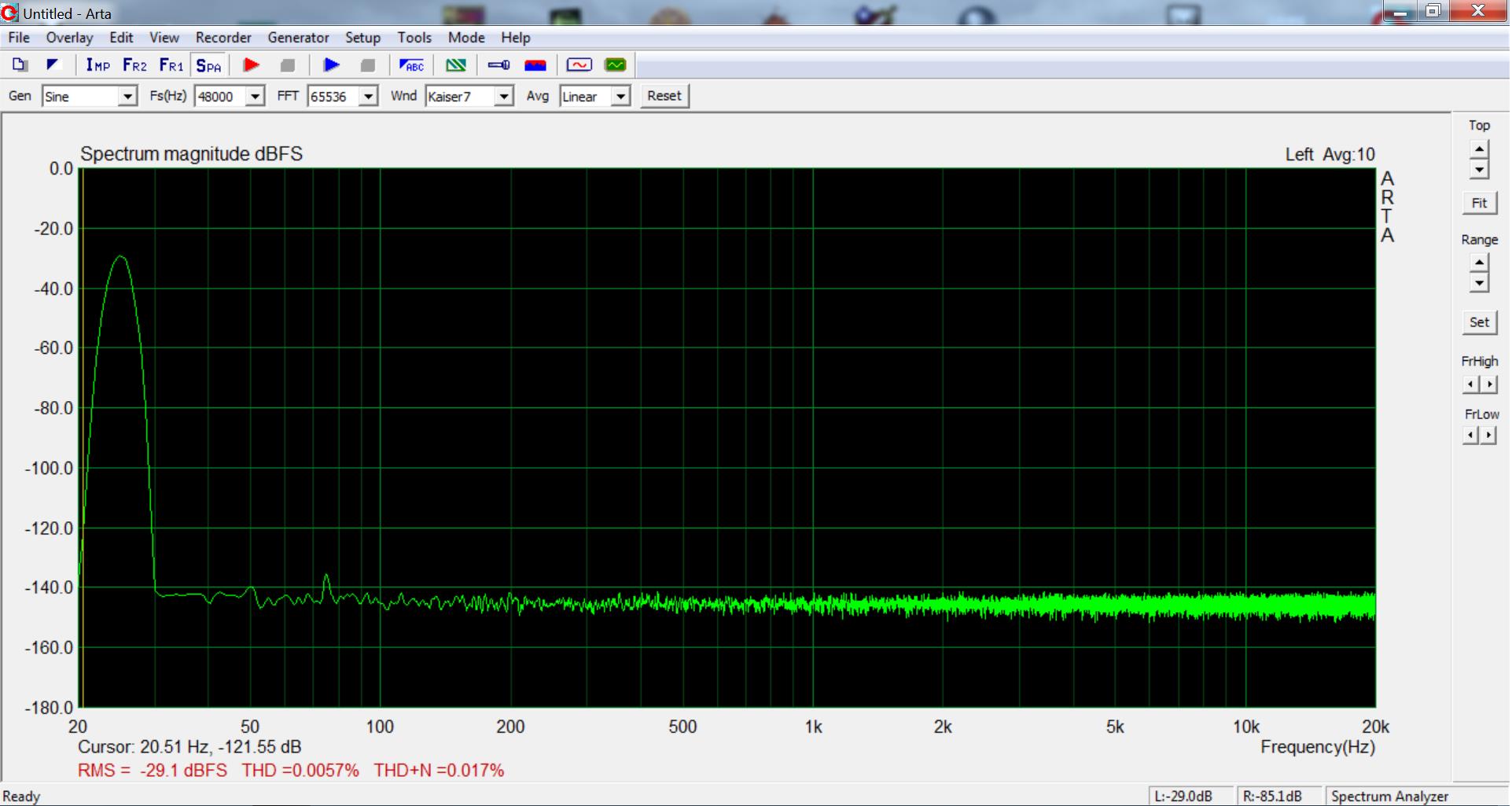This screenshot has width=1512, height=806.
Task: Click the red sine wave generator icon
Action: pos(579,65)
